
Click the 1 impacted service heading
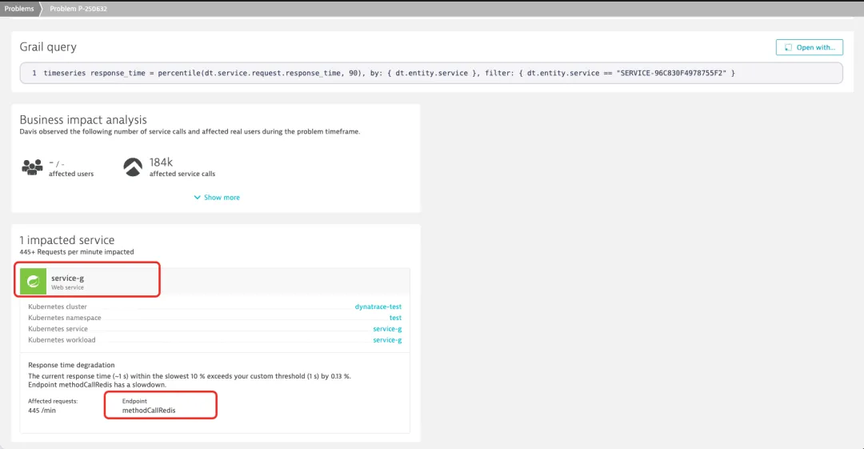pyautogui.click(x=67, y=240)
